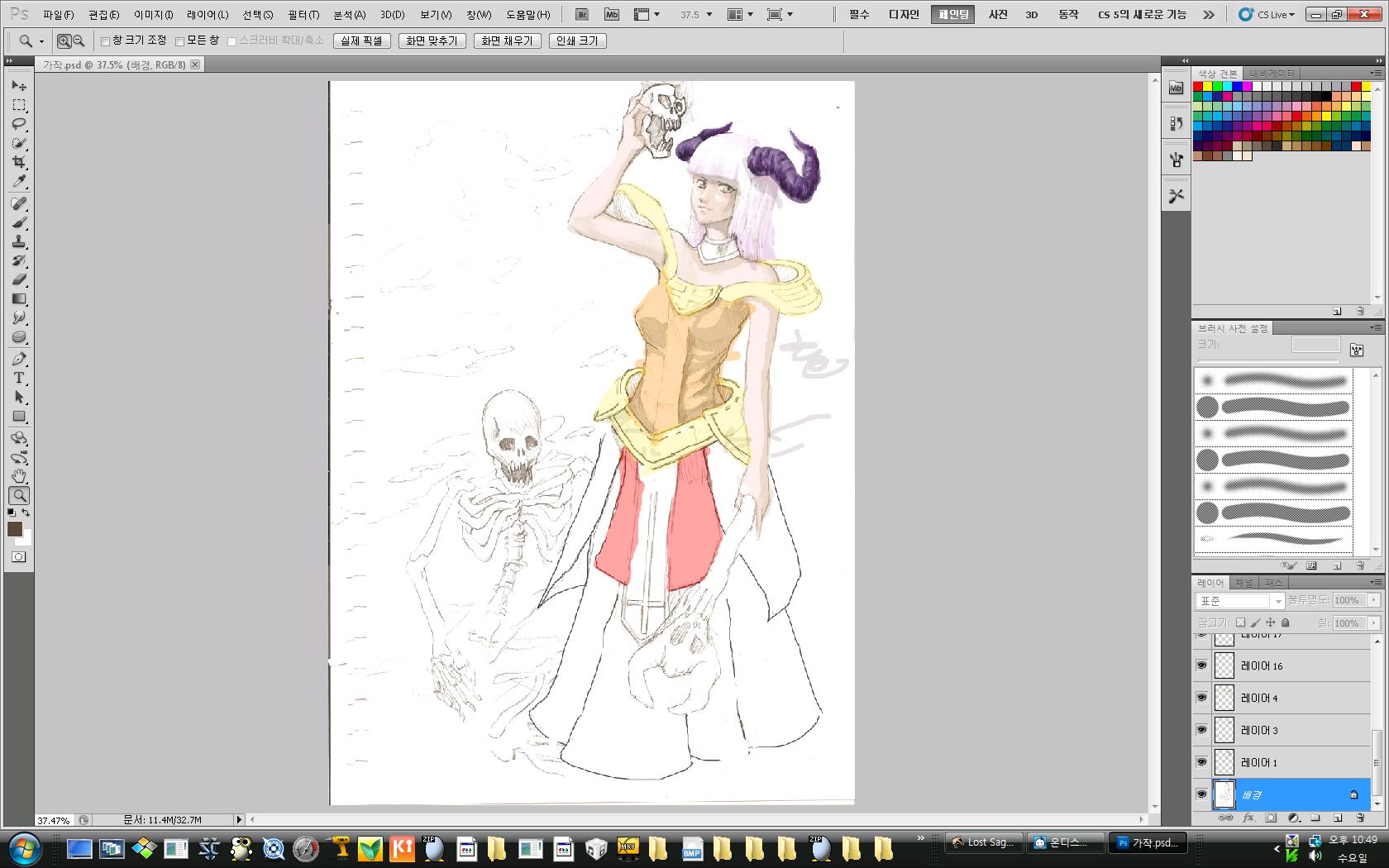
Task: Click the Zoom In mode icon
Action: coord(64,41)
